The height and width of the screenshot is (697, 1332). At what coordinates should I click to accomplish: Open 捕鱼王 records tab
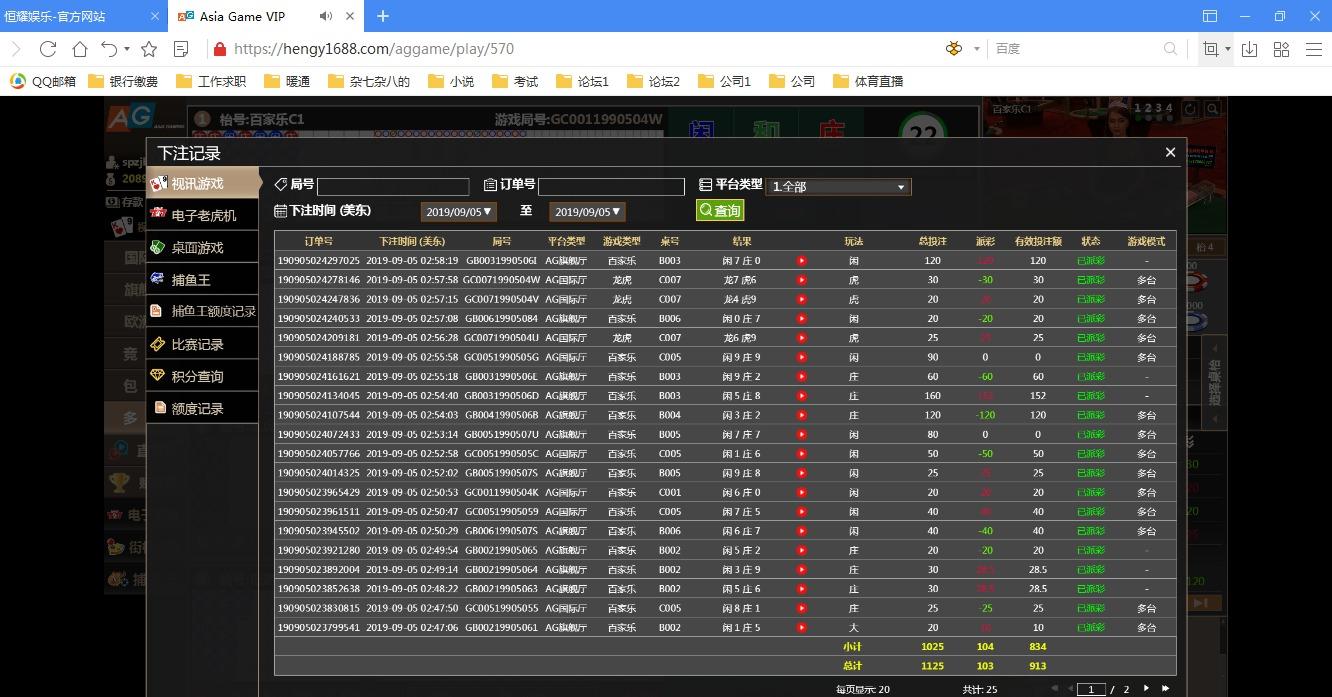190,280
